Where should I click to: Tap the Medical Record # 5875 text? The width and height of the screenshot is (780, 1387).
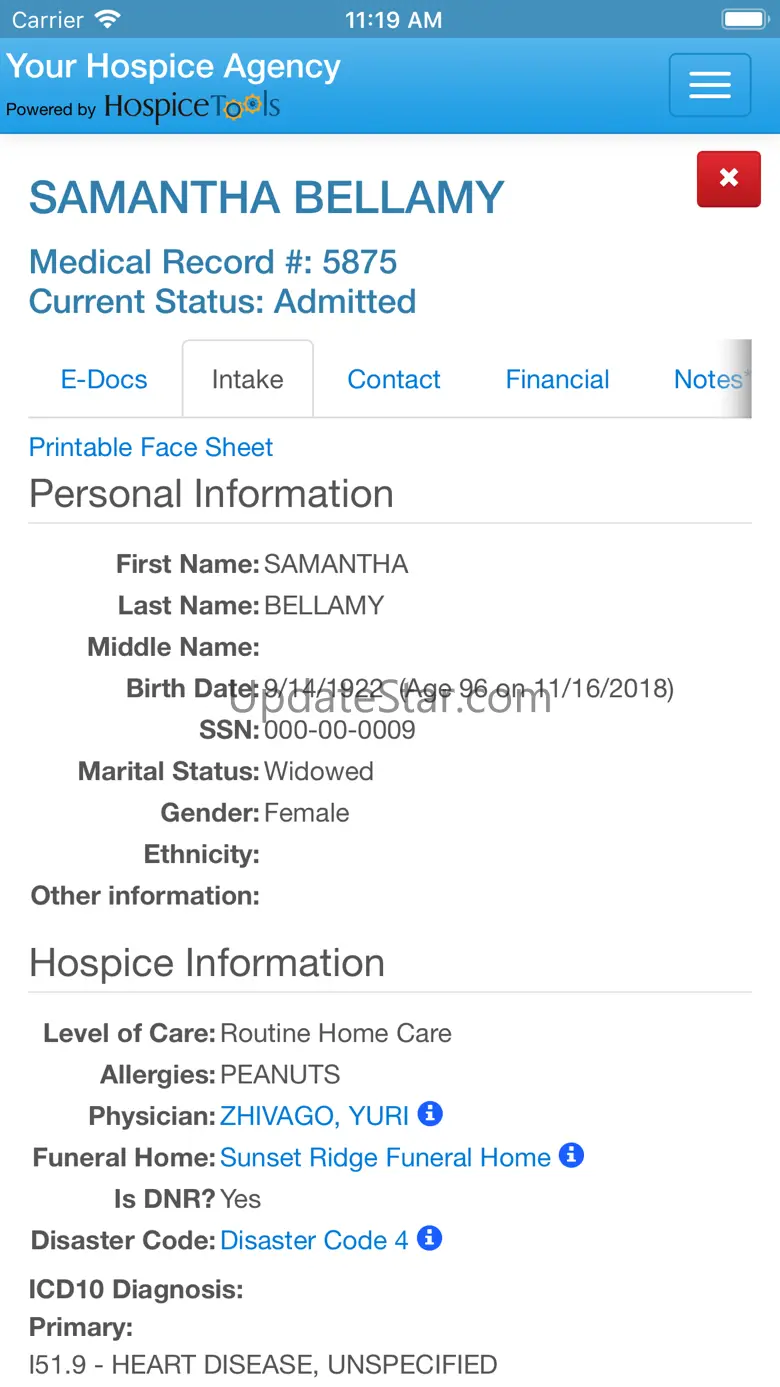[x=213, y=262]
